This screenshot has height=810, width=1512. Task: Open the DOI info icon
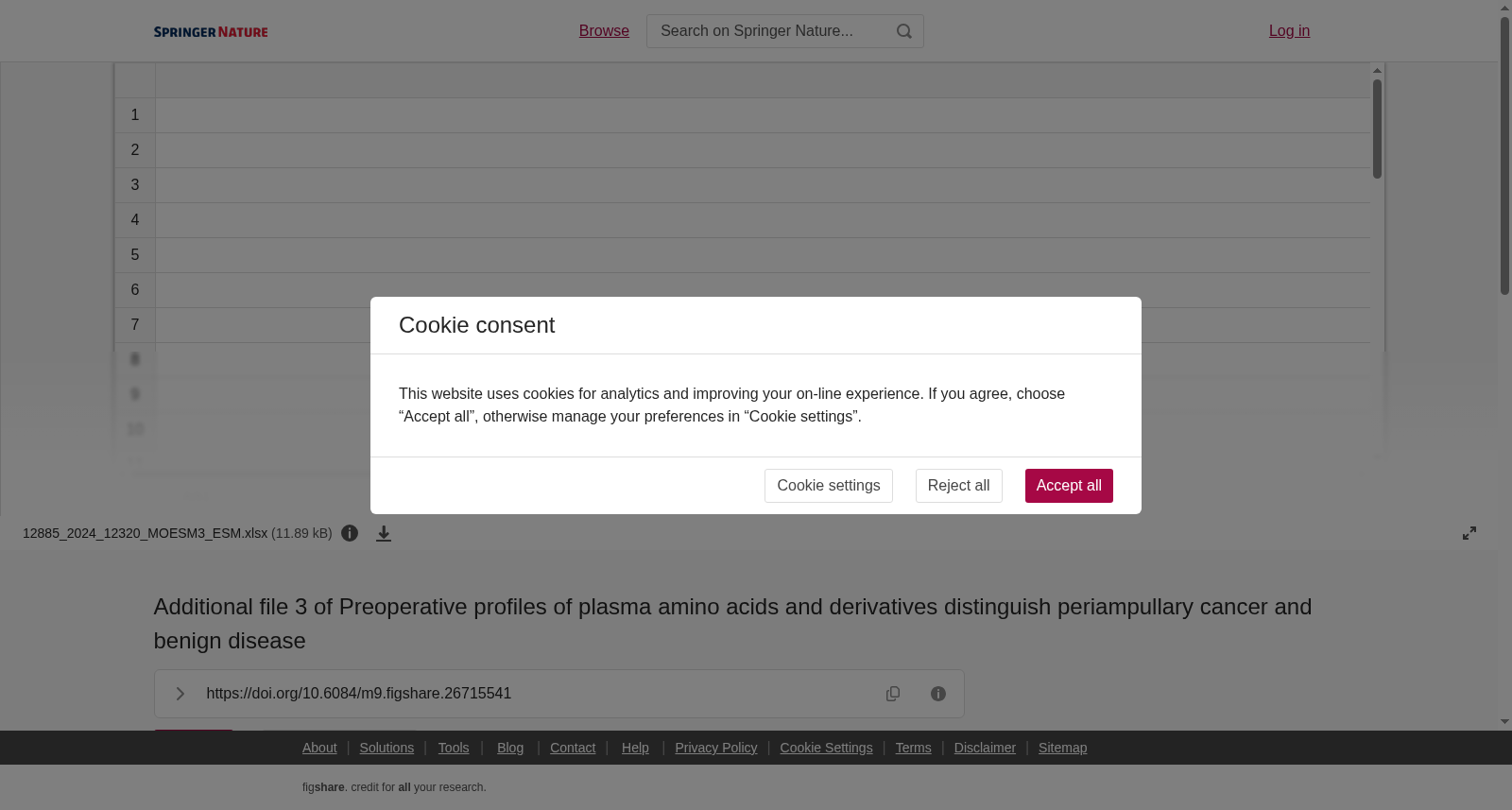click(938, 694)
